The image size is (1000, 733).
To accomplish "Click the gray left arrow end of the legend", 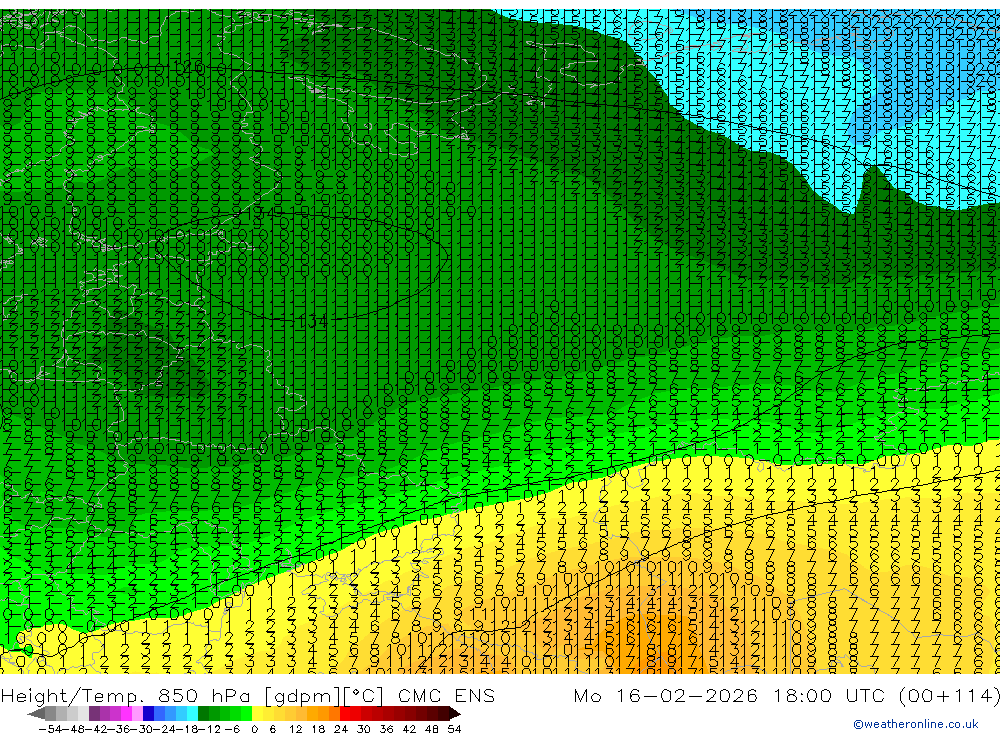I will click(x=36, y=714).
